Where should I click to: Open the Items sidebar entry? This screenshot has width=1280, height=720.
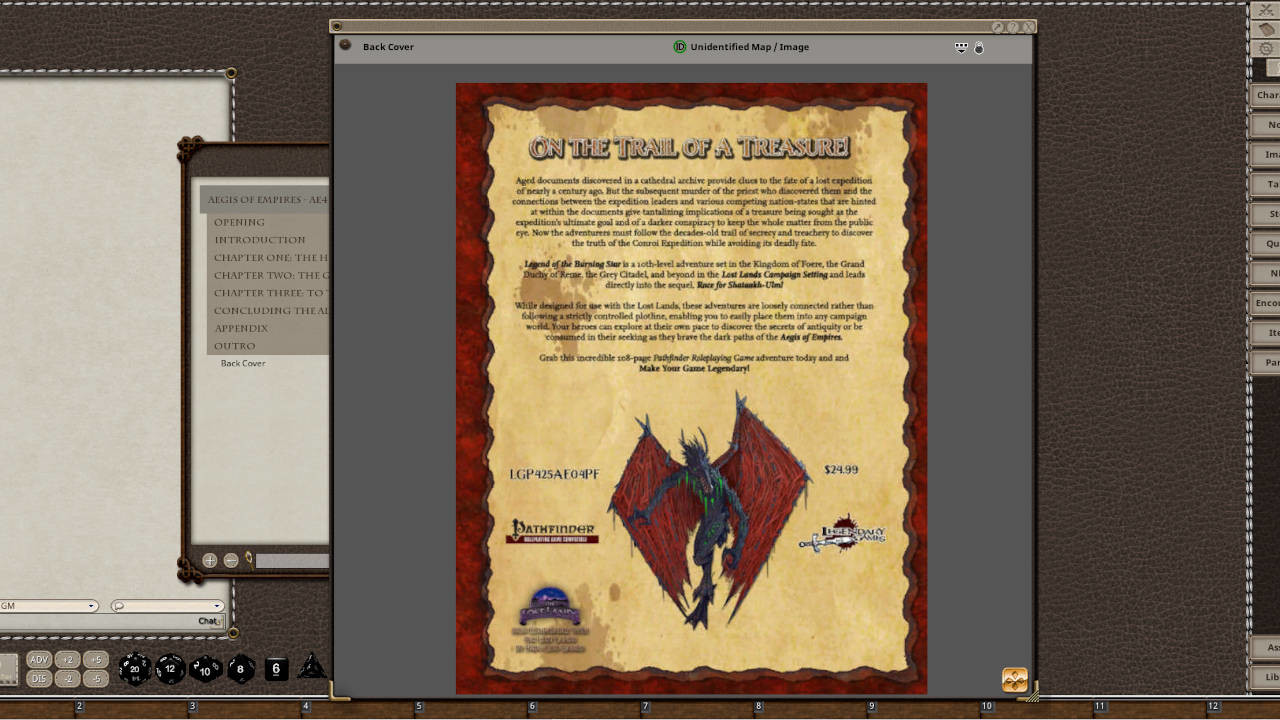[x=1268, y=332]
